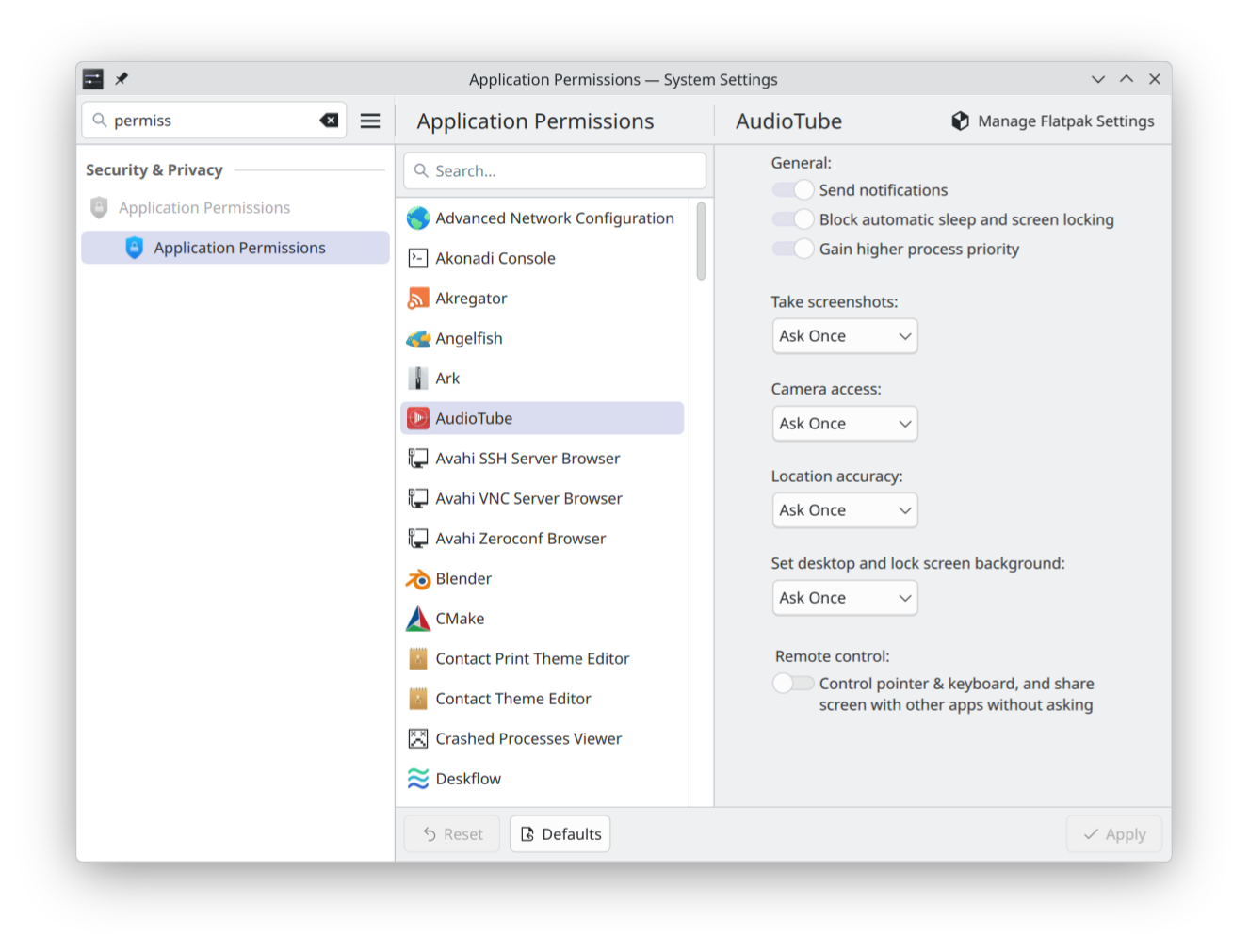Open the Camera access dropdown
Screen dimensions: 1249x952
[x=844, y=423]
